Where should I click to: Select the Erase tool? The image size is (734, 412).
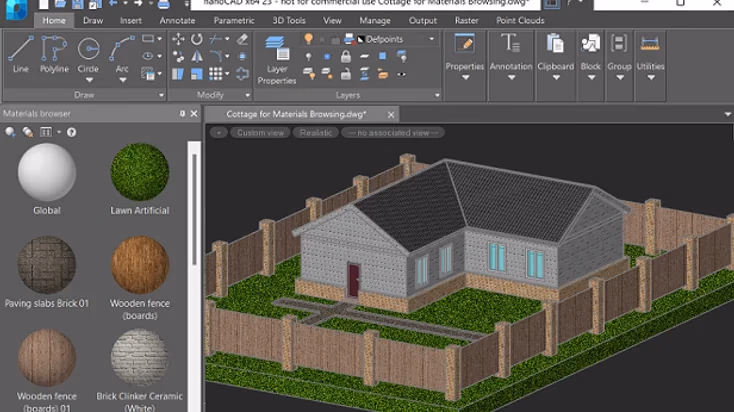tap(242, 39)
